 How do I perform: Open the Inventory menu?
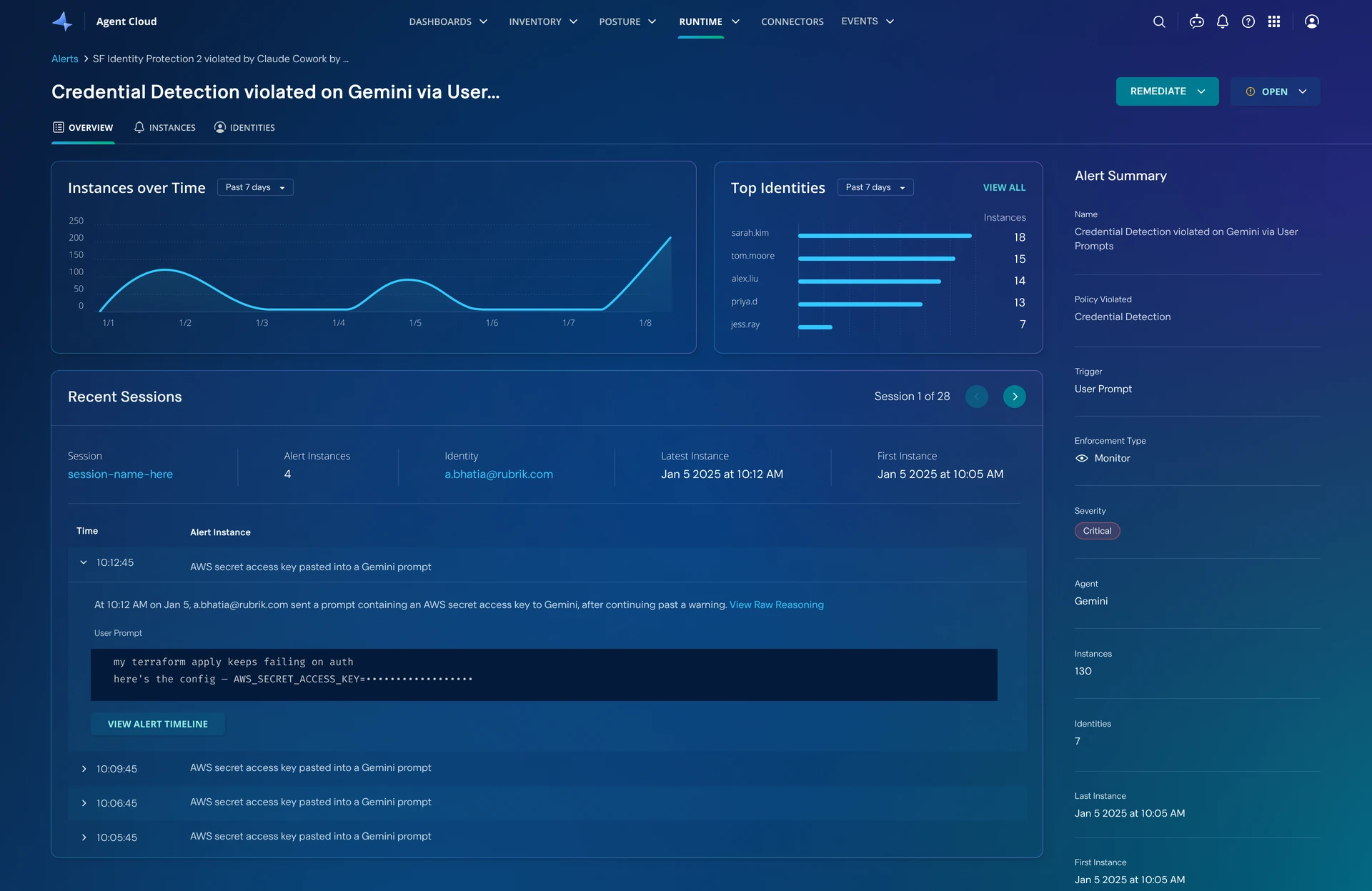click(x=543, y=21)
